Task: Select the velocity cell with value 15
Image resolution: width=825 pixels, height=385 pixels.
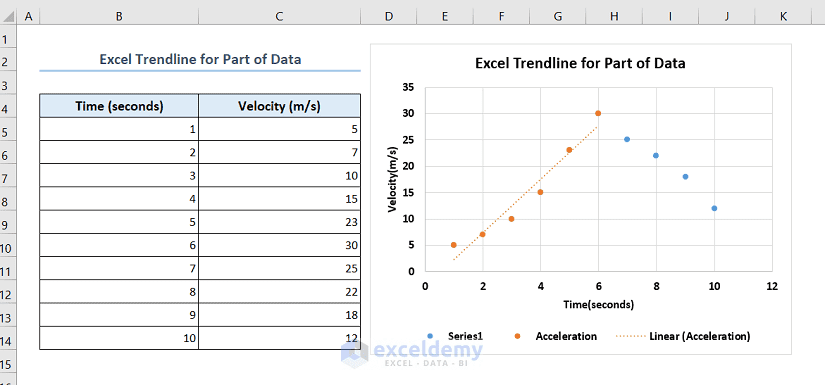Action: (279, 198)
